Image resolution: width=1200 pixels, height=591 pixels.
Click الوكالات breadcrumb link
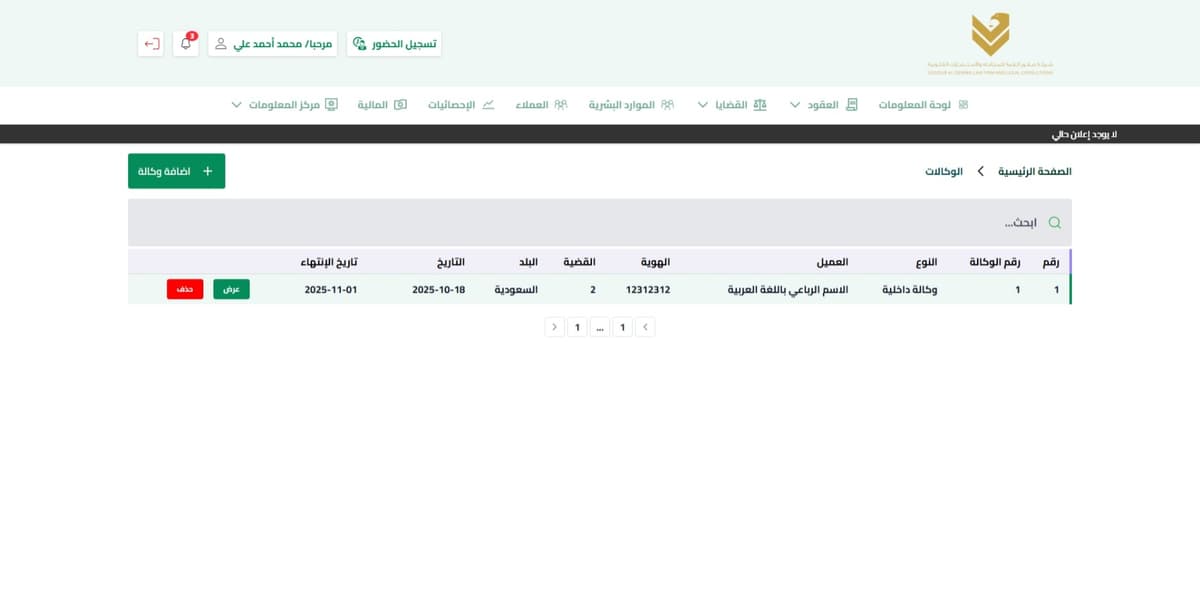click(x=944, y=172)
